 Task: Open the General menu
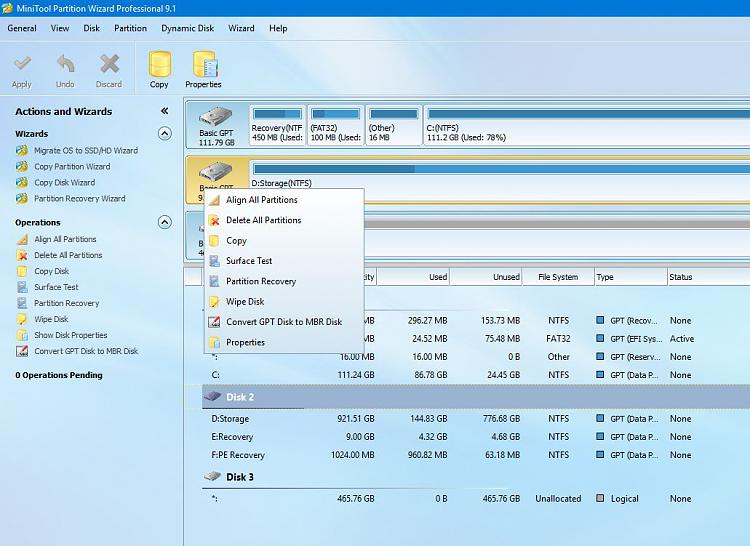click(x=22, y=28)
